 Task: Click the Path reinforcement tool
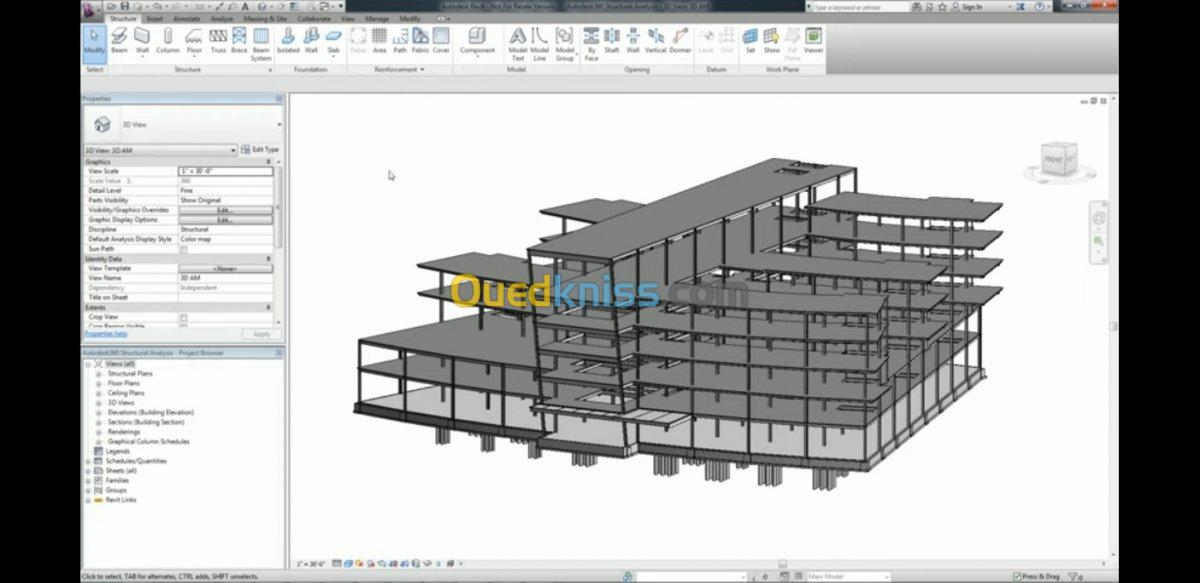pyautogui.click(x=400, y=41)
